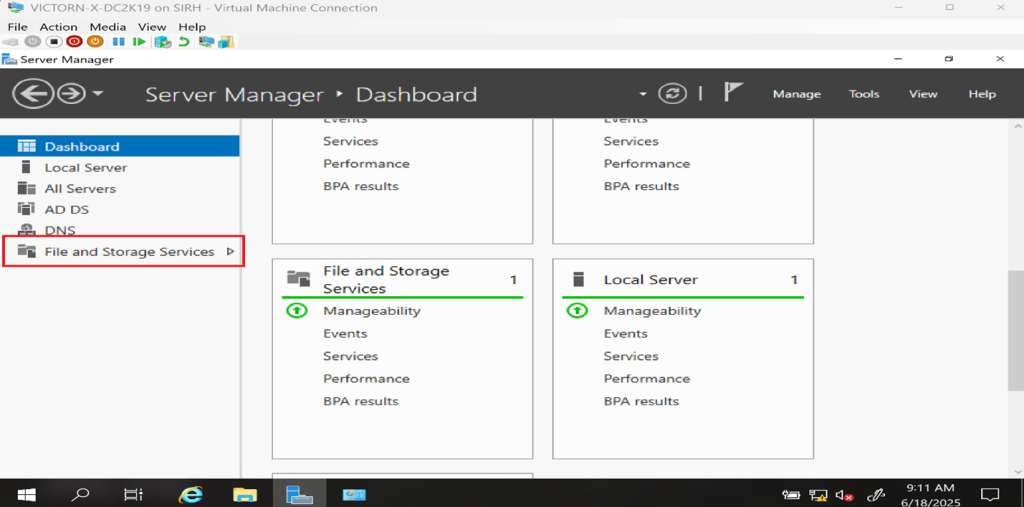Click the red Shut Down VM icon
Screen dimensions: 1024x507
click(74, 42)
